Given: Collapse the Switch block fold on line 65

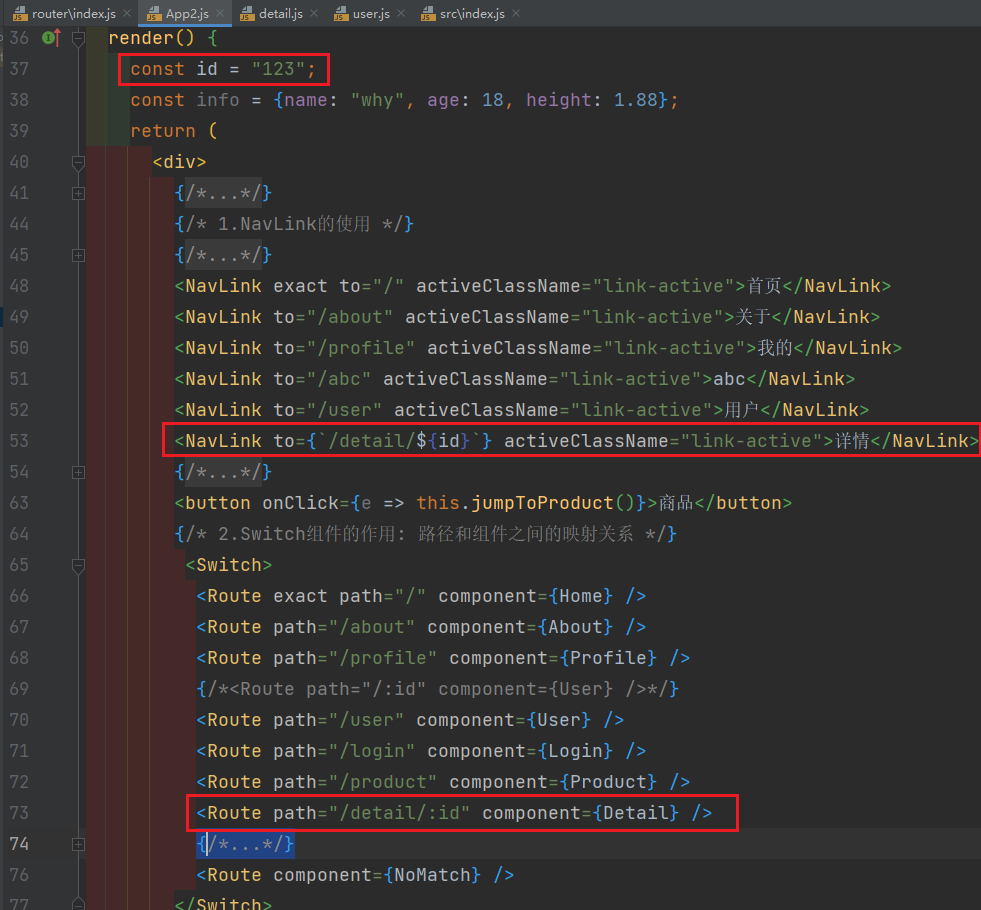Looking at the screenshot, I should pos(78,565).
